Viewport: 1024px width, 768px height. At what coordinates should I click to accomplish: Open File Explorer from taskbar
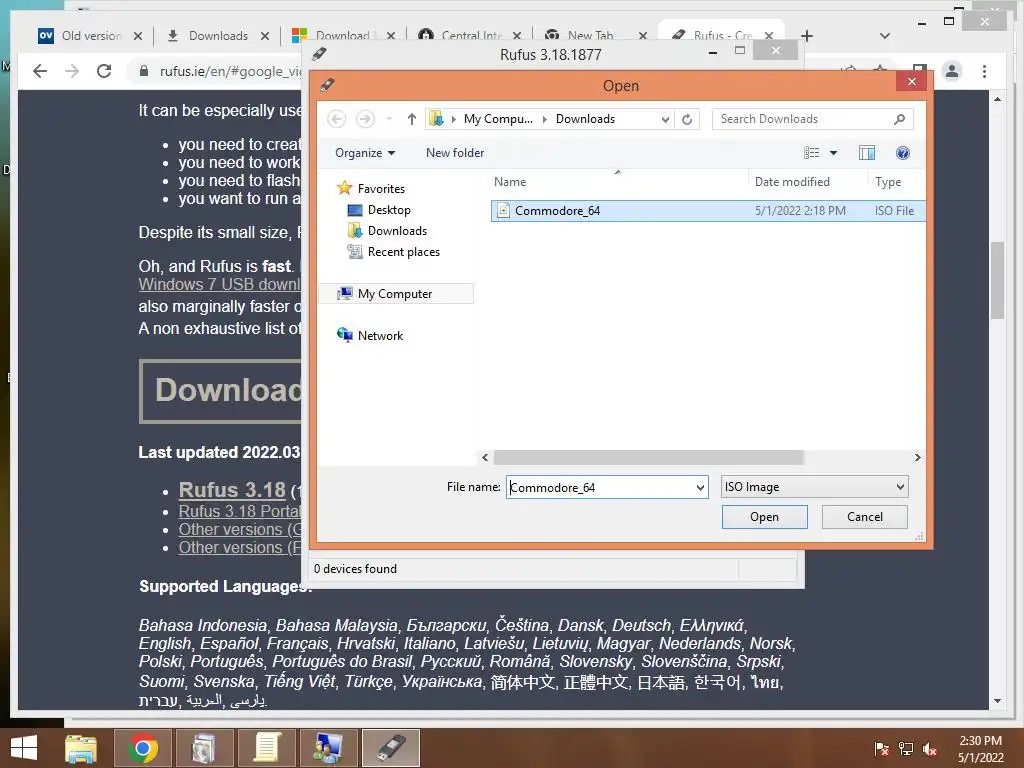tap(81, 748)
